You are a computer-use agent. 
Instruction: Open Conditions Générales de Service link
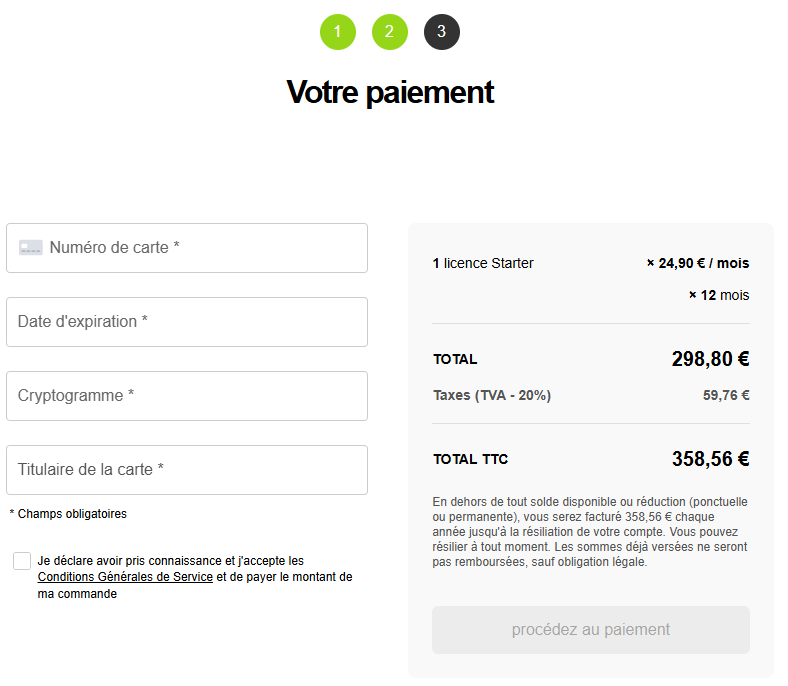pyautogui.click(x=125, y=577)
